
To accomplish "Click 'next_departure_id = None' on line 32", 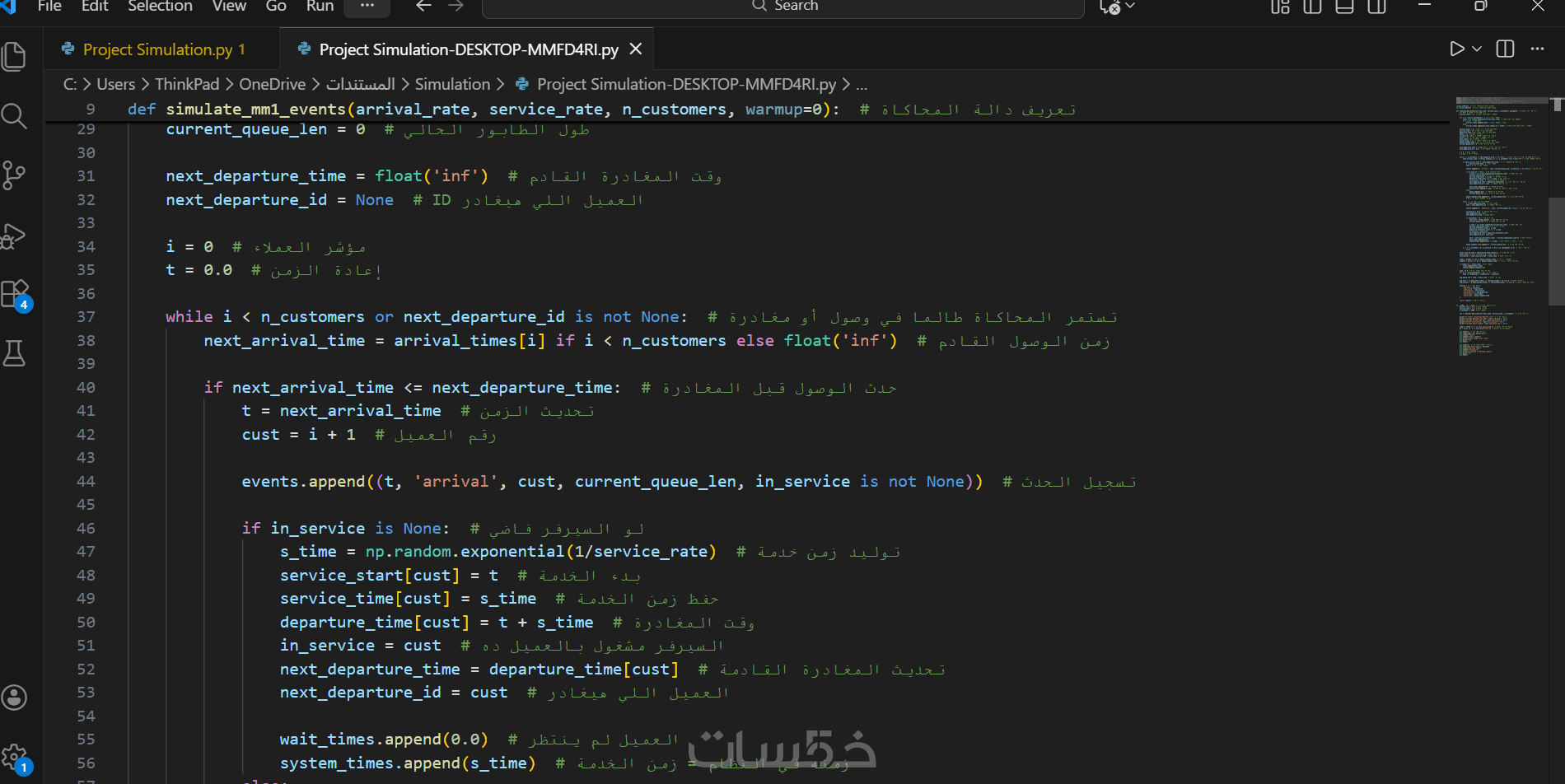I will [x=279, y=200].
